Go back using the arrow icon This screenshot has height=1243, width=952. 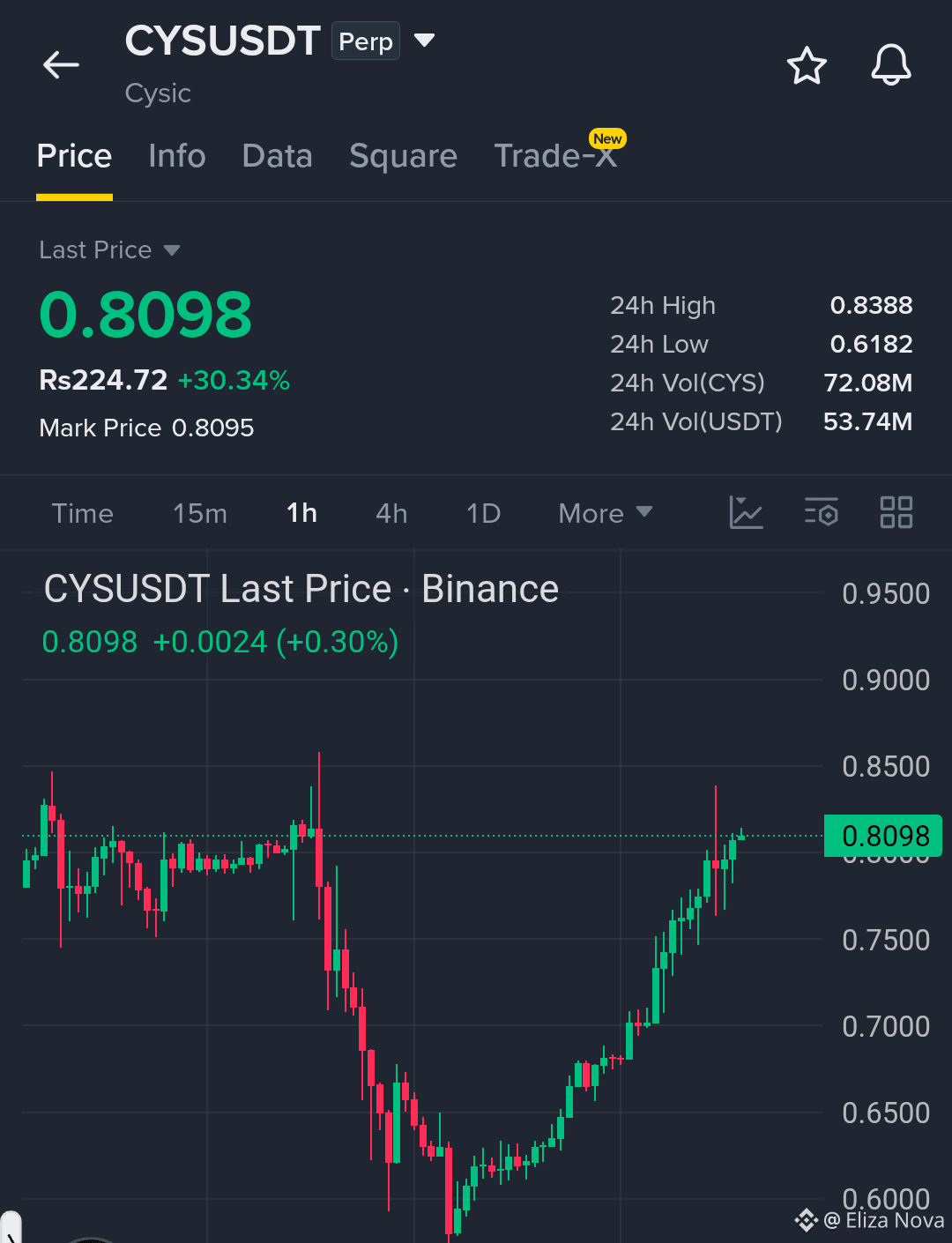click(x=61, y=65)
